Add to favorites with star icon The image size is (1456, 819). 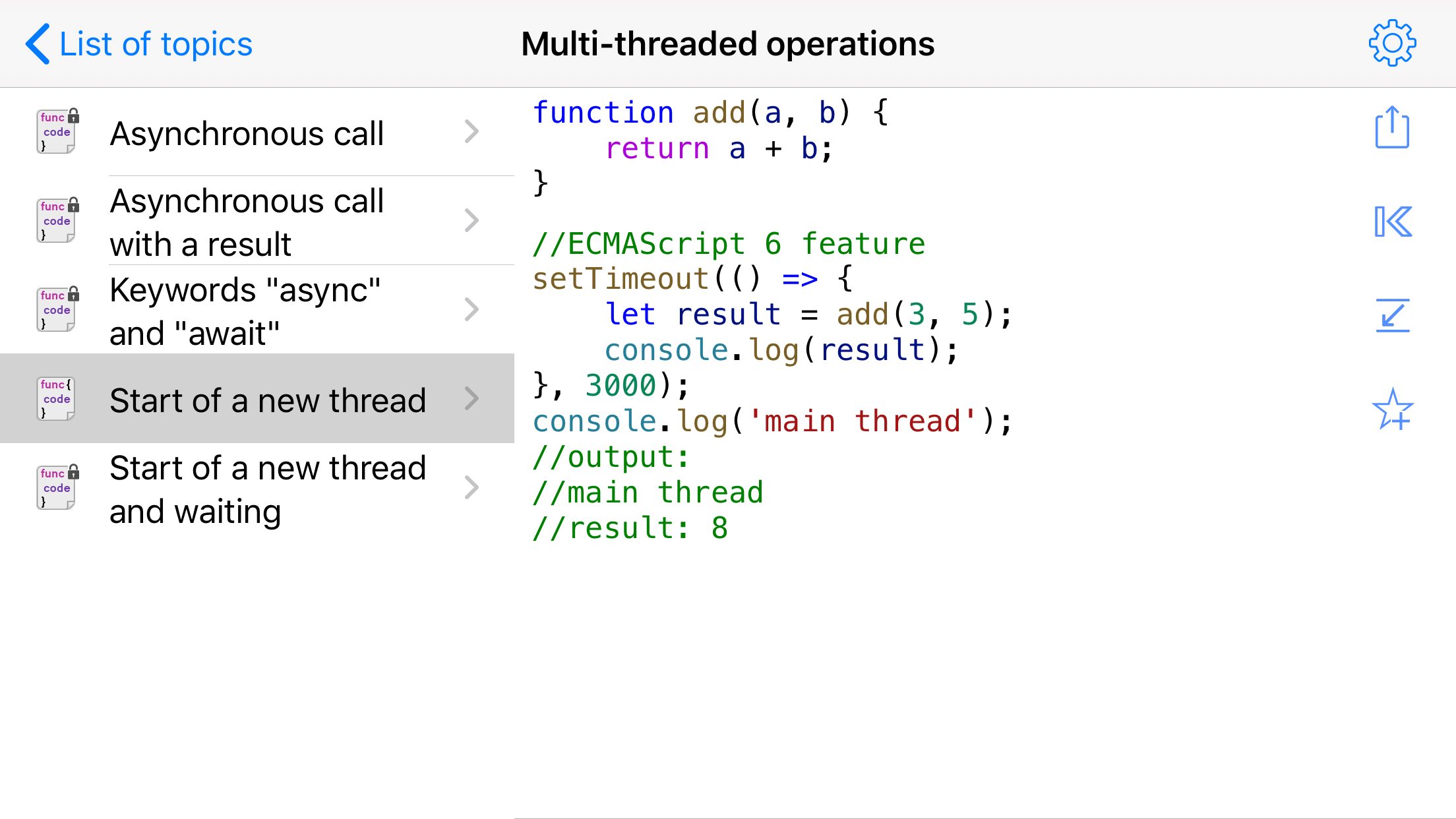[1392, 409]
